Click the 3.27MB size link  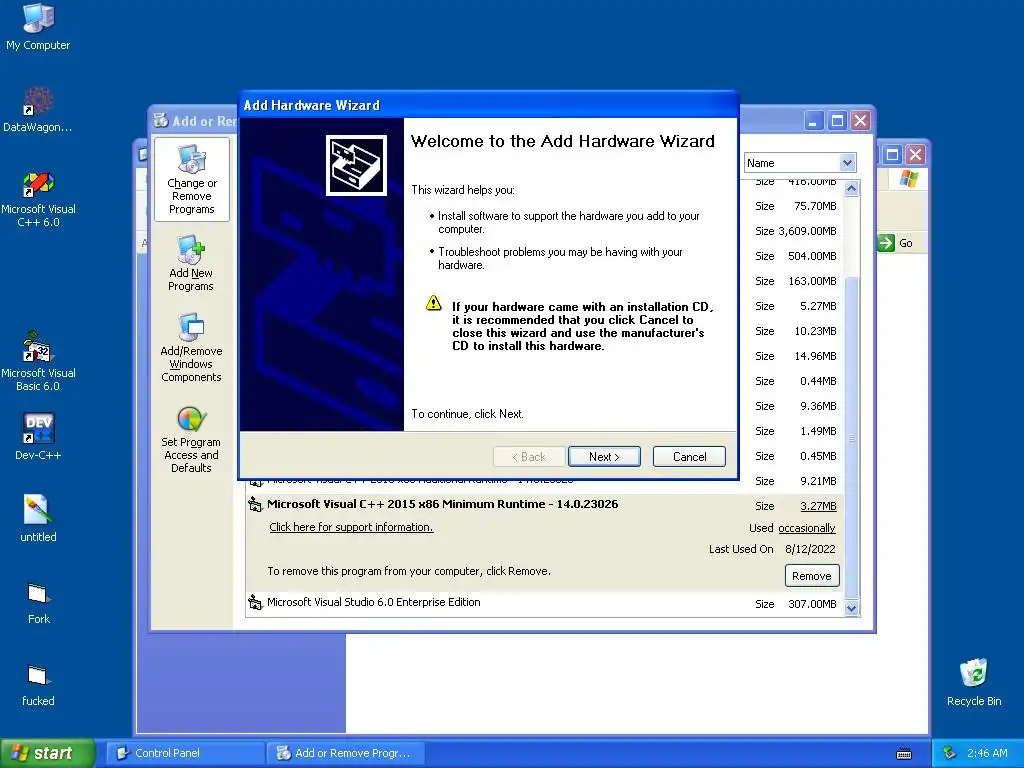point(818,506)
